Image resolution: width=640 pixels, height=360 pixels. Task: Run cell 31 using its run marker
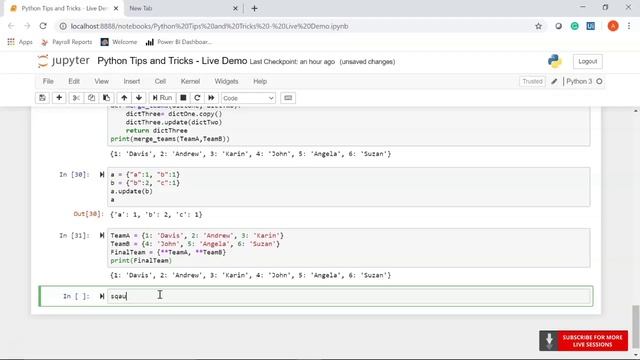click(102, 236)
